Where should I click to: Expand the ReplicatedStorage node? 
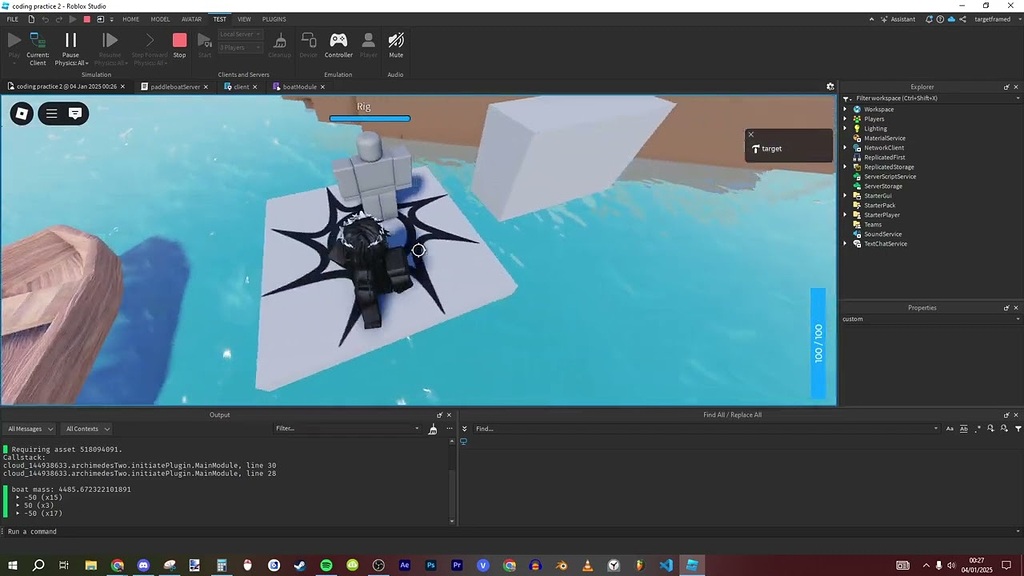pos(845,167)
